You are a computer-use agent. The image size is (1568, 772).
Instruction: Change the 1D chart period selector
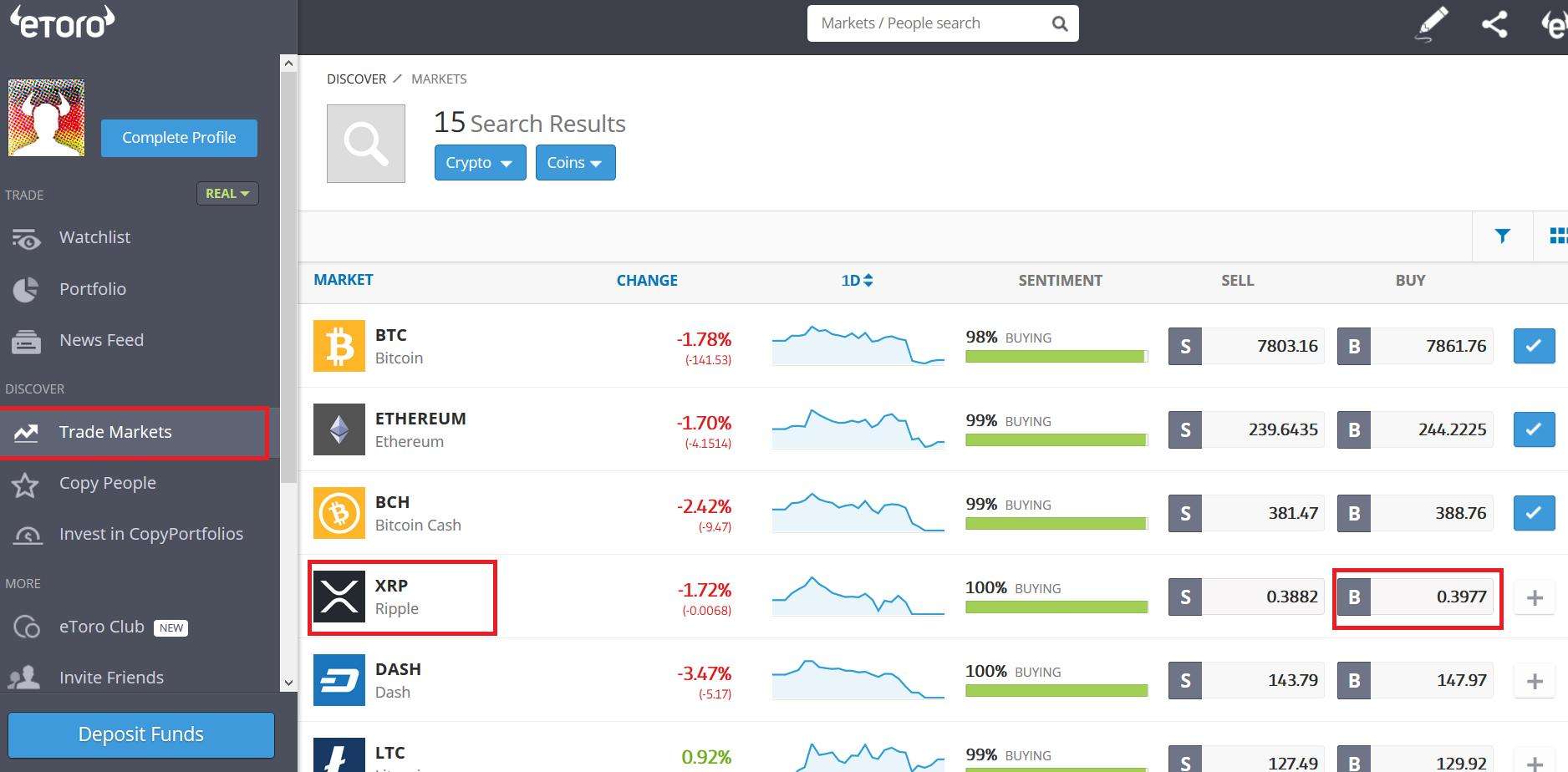pyautogui.click(x=857, y=281)
